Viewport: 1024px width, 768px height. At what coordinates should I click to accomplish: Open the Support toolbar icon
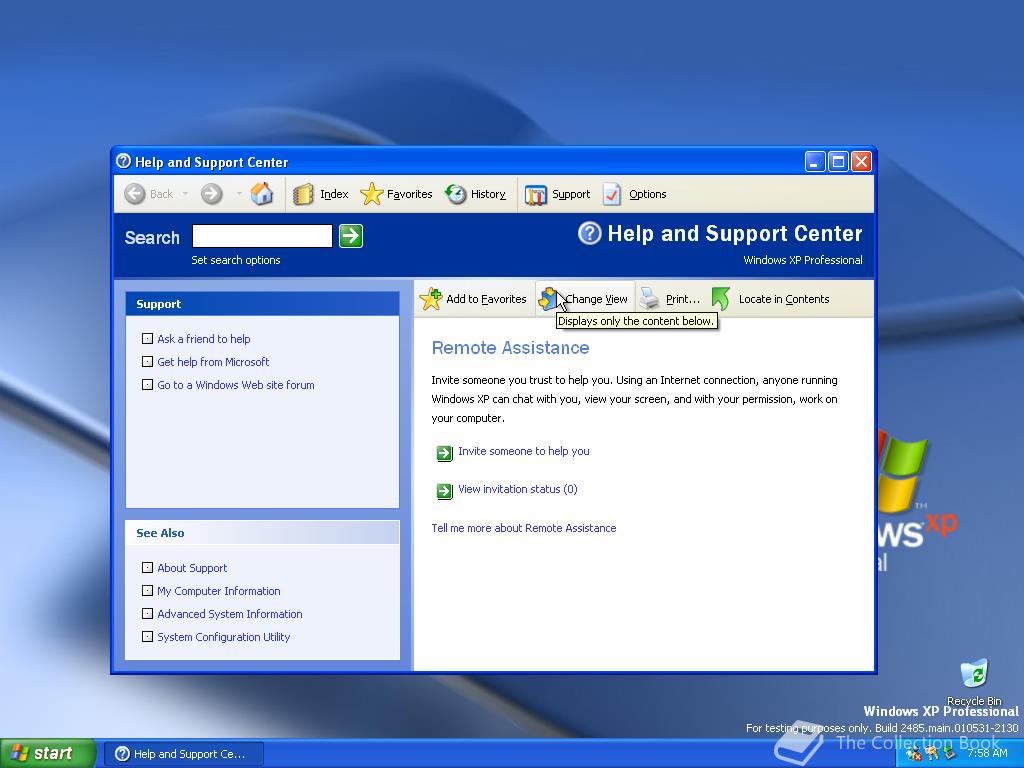536,195
